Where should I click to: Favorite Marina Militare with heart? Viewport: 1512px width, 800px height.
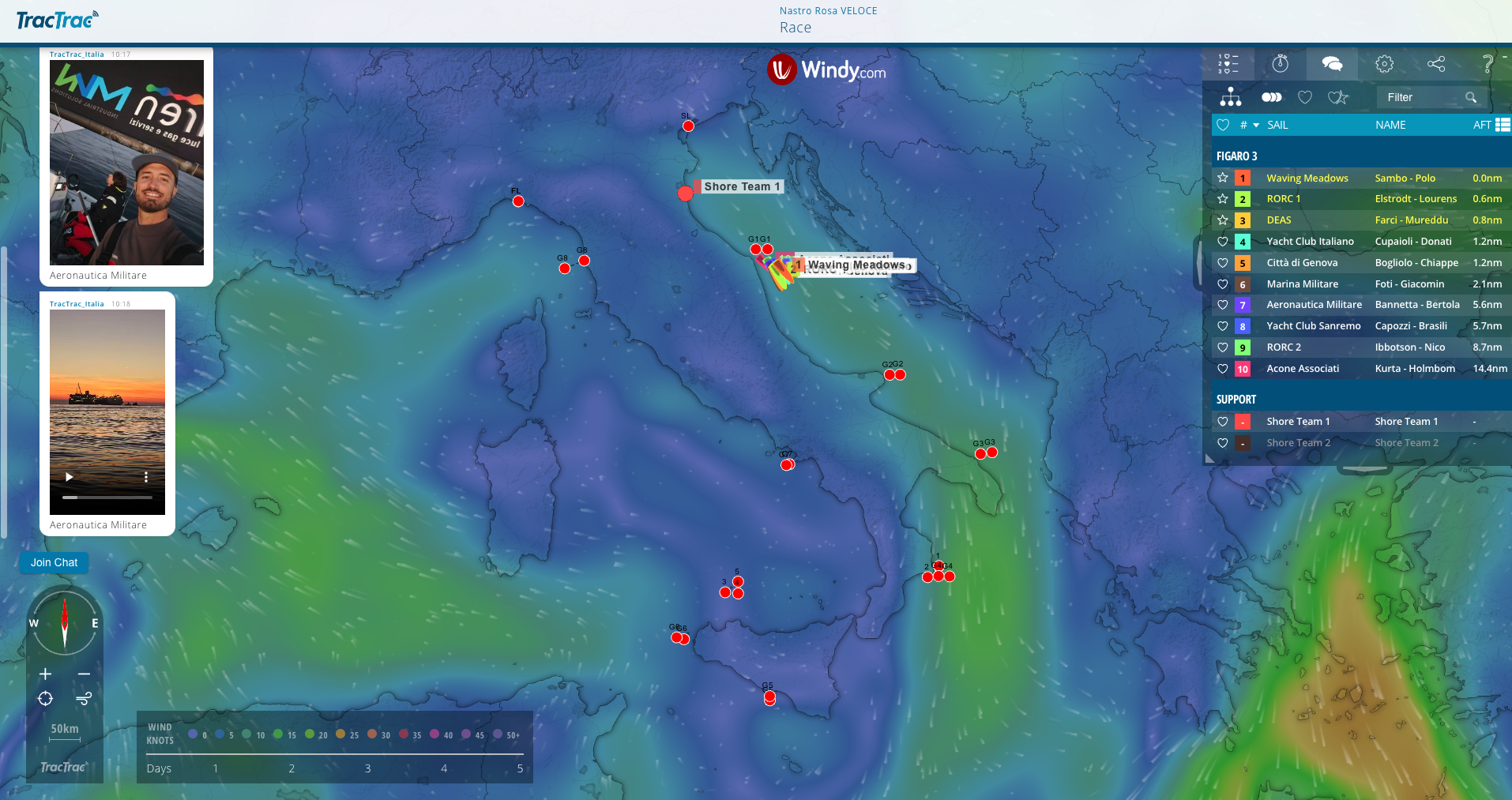(x=1223, y=284)
